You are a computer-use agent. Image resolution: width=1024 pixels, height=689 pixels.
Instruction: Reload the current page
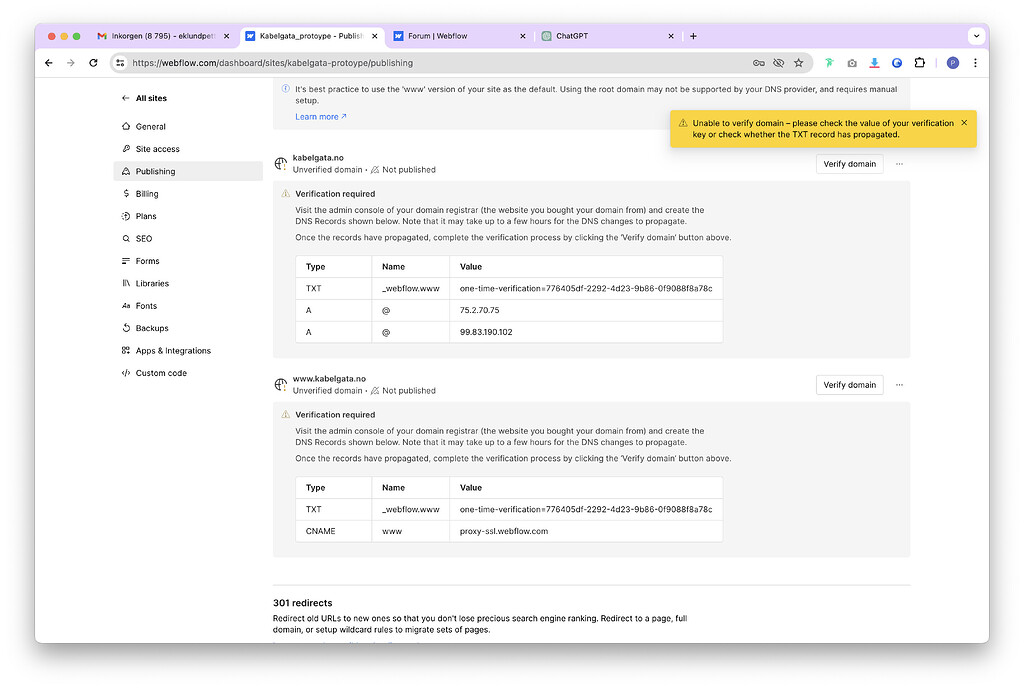pyautogui.click(x=93, y=63)
